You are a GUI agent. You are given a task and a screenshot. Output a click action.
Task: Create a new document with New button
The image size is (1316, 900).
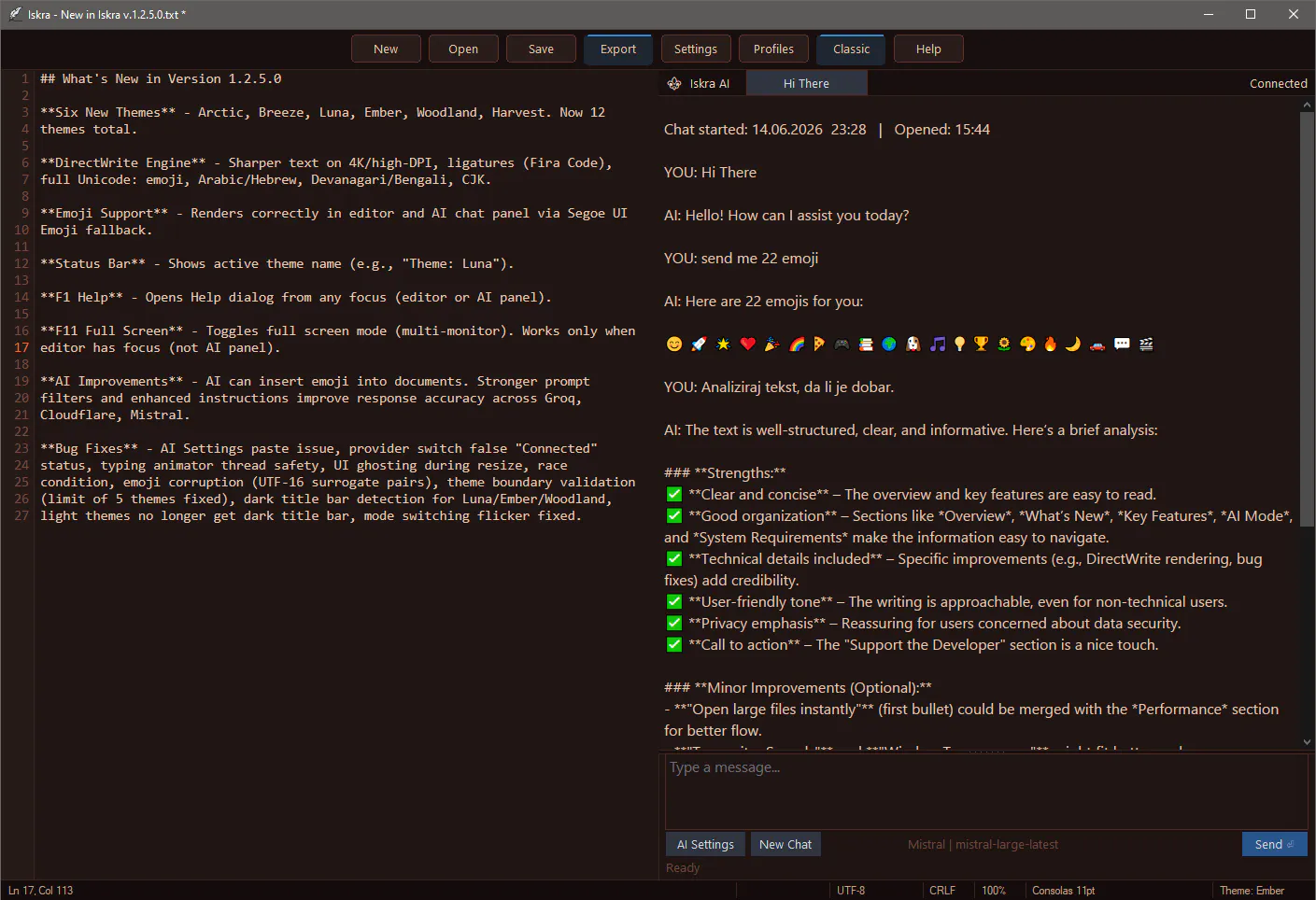(x=386, y=49)
